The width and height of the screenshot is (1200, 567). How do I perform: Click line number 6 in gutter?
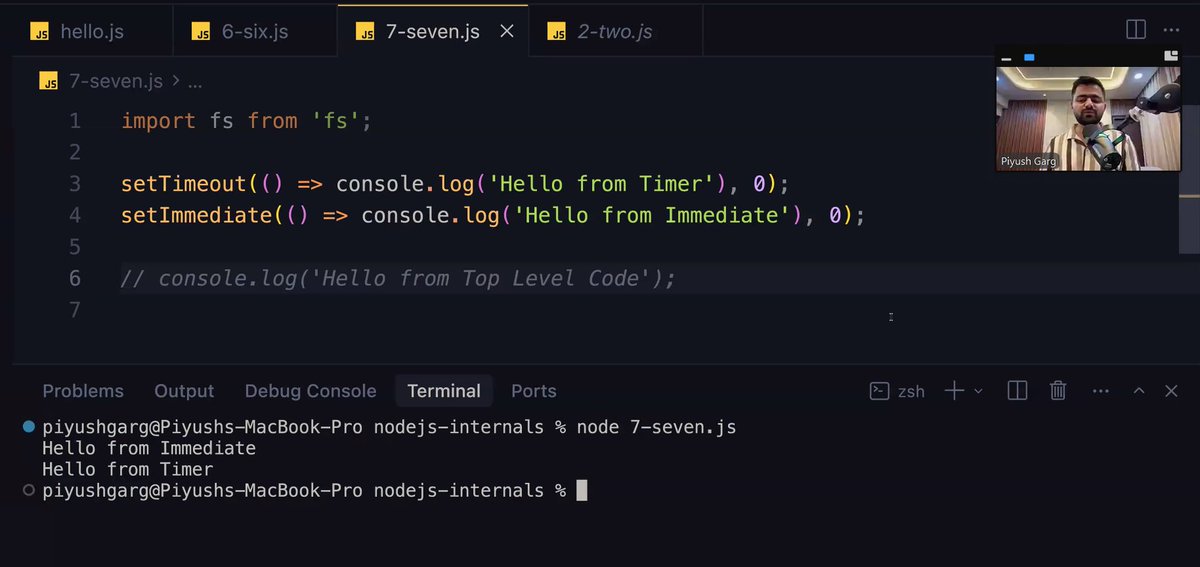(75, 278)
